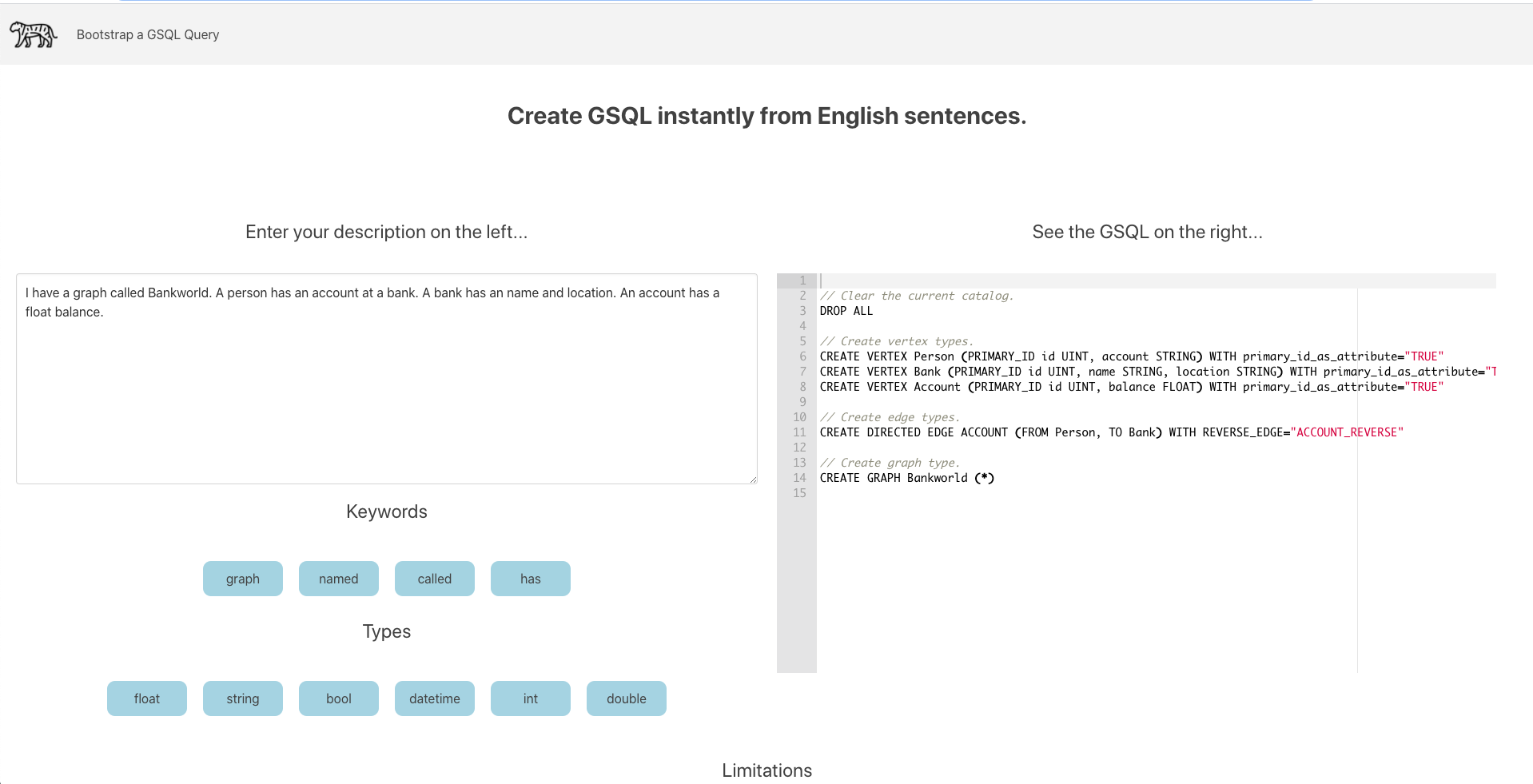Click line number 15 in the gutter
The width and height of the screenshot is (1533, 784).
coord(799,493)
